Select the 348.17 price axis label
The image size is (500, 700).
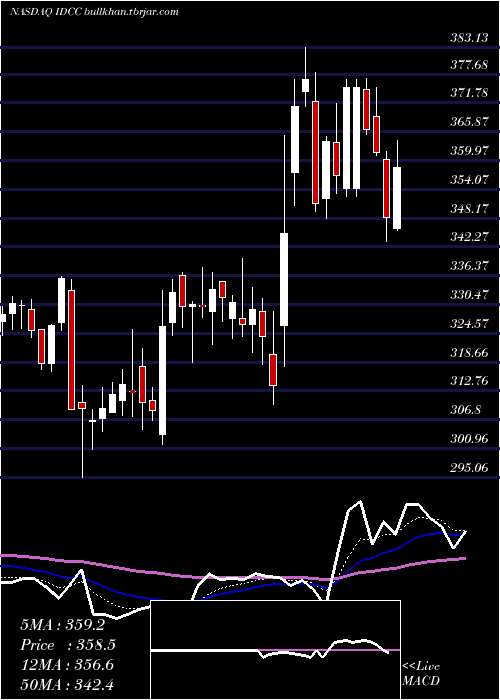(469, 208)
